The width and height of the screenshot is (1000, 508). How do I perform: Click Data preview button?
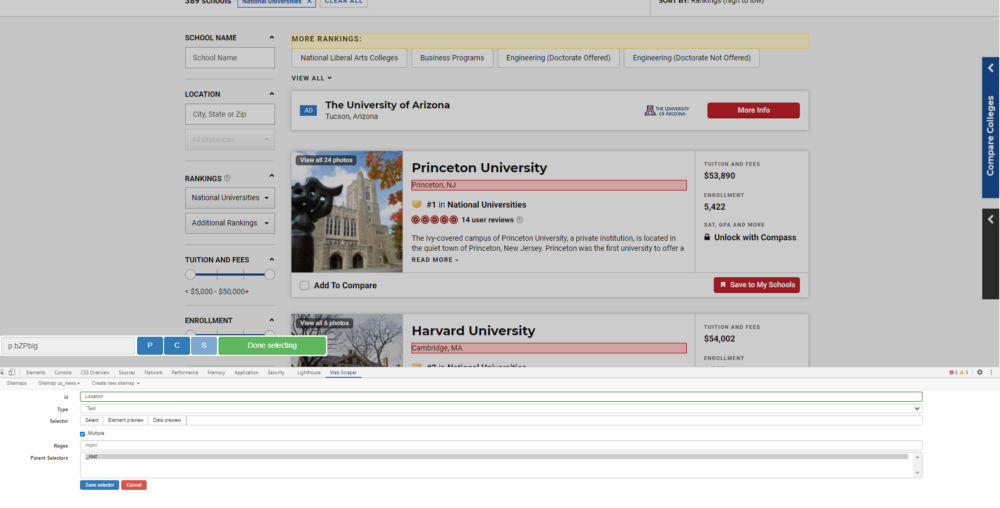pos(167,420)
